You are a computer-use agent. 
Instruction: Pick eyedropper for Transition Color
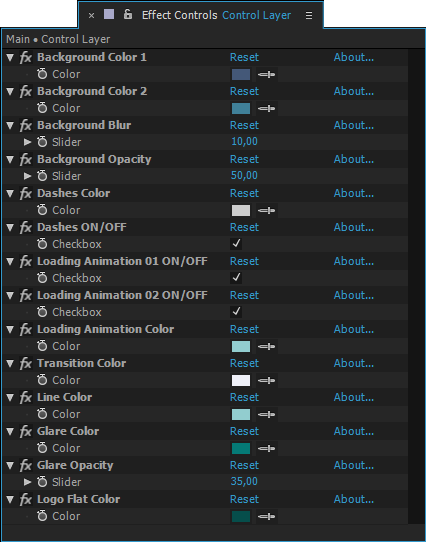click(267, 380)
